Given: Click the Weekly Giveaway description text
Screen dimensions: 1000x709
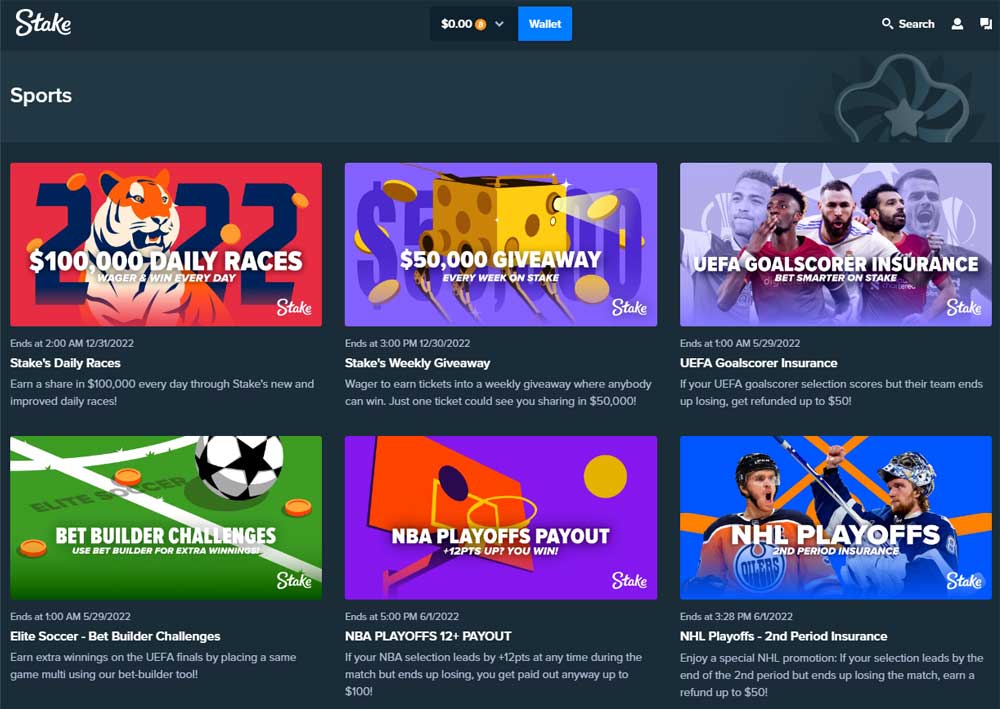Looking at the screenshot, I should tap(498, 393).
